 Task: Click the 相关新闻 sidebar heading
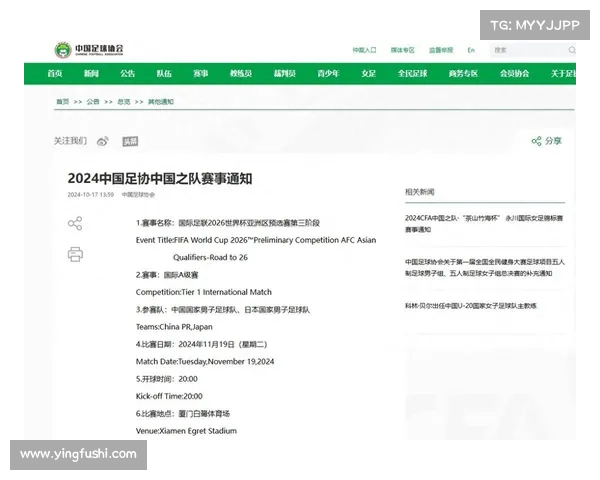click(x=420, y=192)
